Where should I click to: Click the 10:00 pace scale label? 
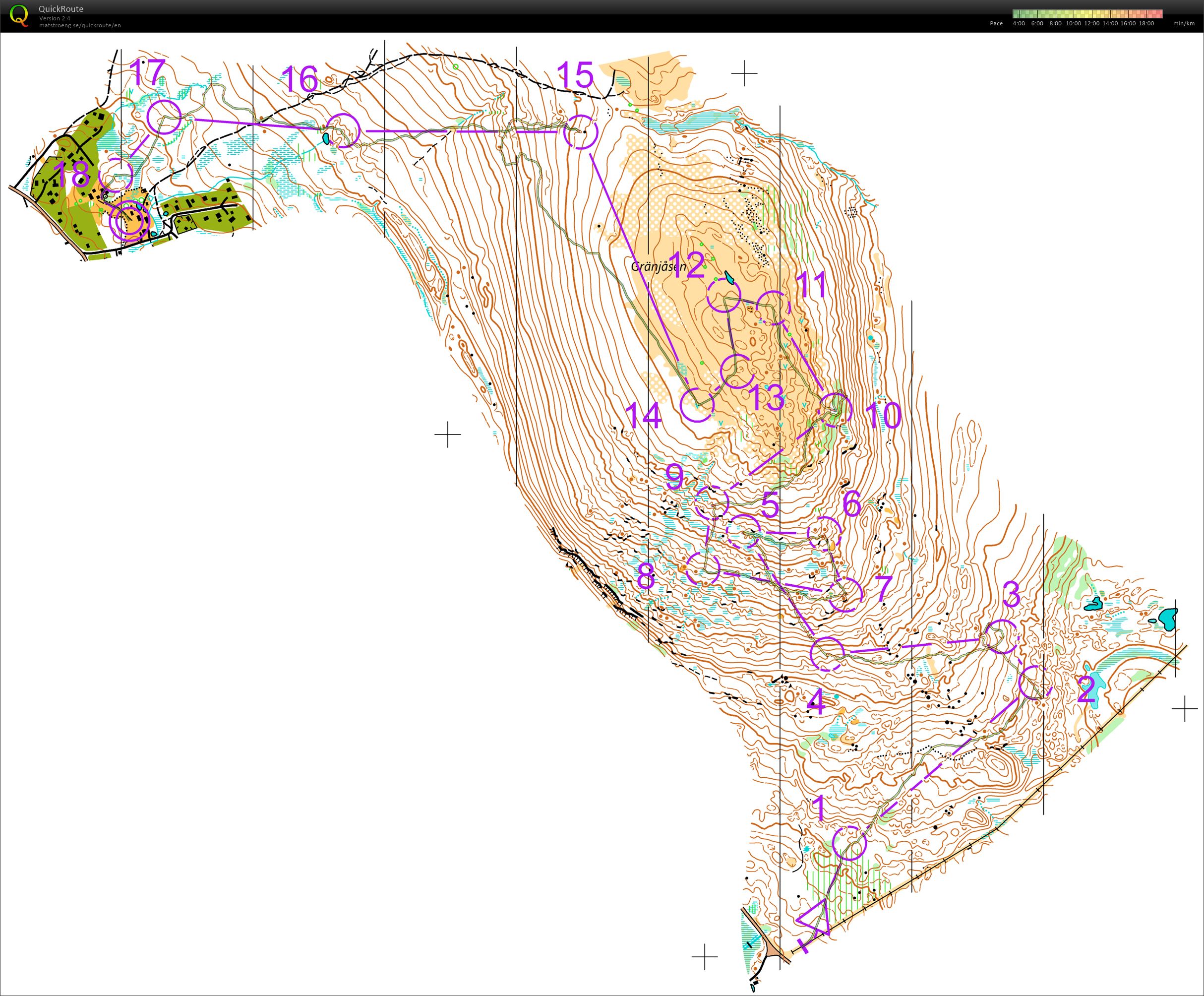click(1073, 23)
